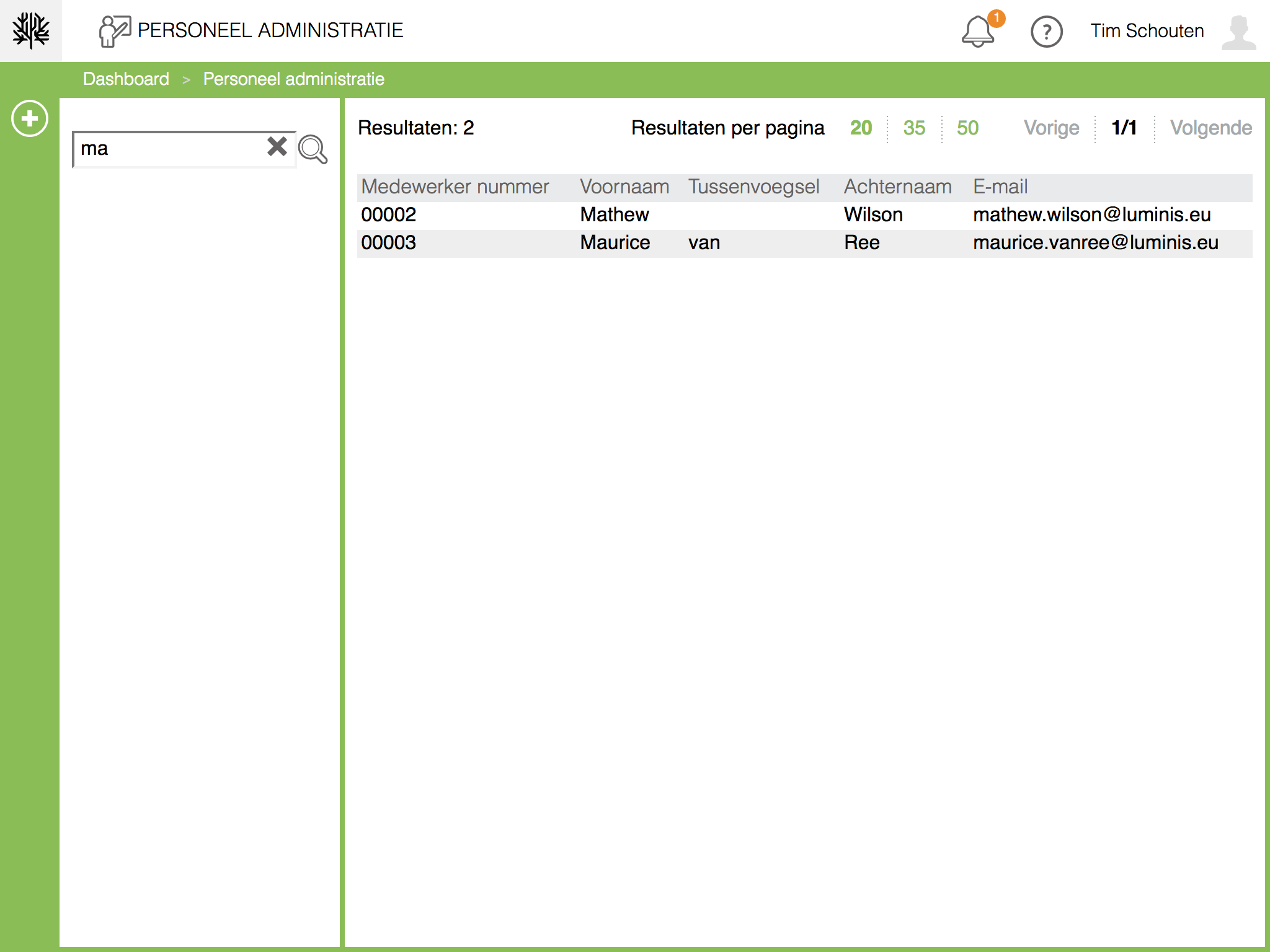The image size is (1270, 952).
Task: Add new employee with plus icon
Action: pyautogui.click(x=30, y=118)
